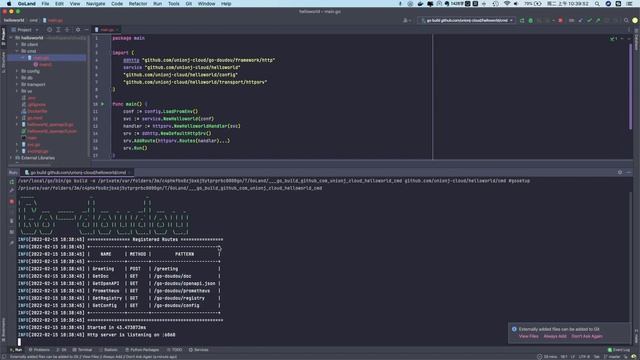
Task: Open macOS Spotlight search icon
Action: [x=597, y=4]
